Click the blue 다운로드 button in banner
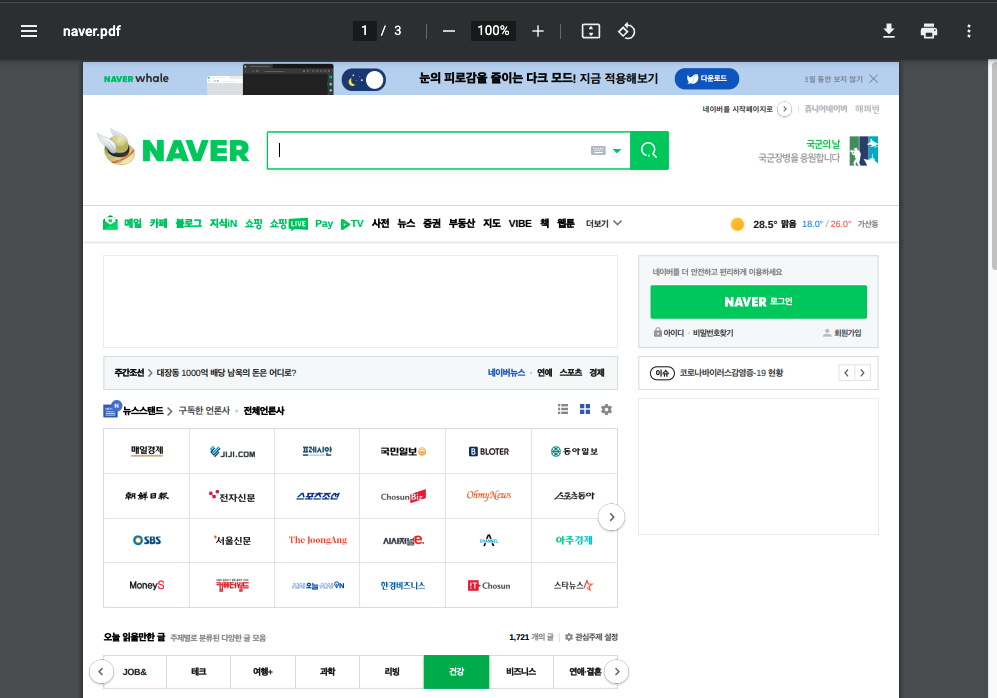 tap(706, 78)
